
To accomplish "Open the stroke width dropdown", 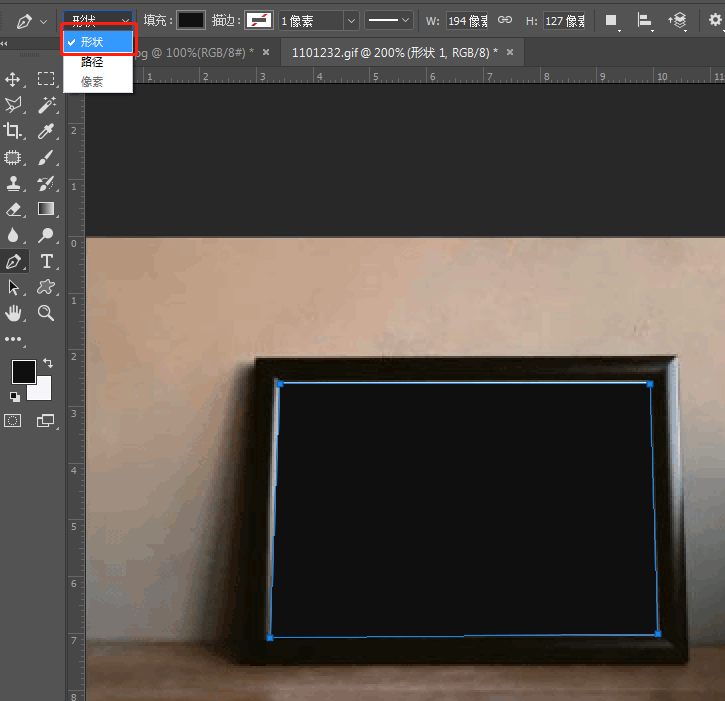I will point(351,21).
